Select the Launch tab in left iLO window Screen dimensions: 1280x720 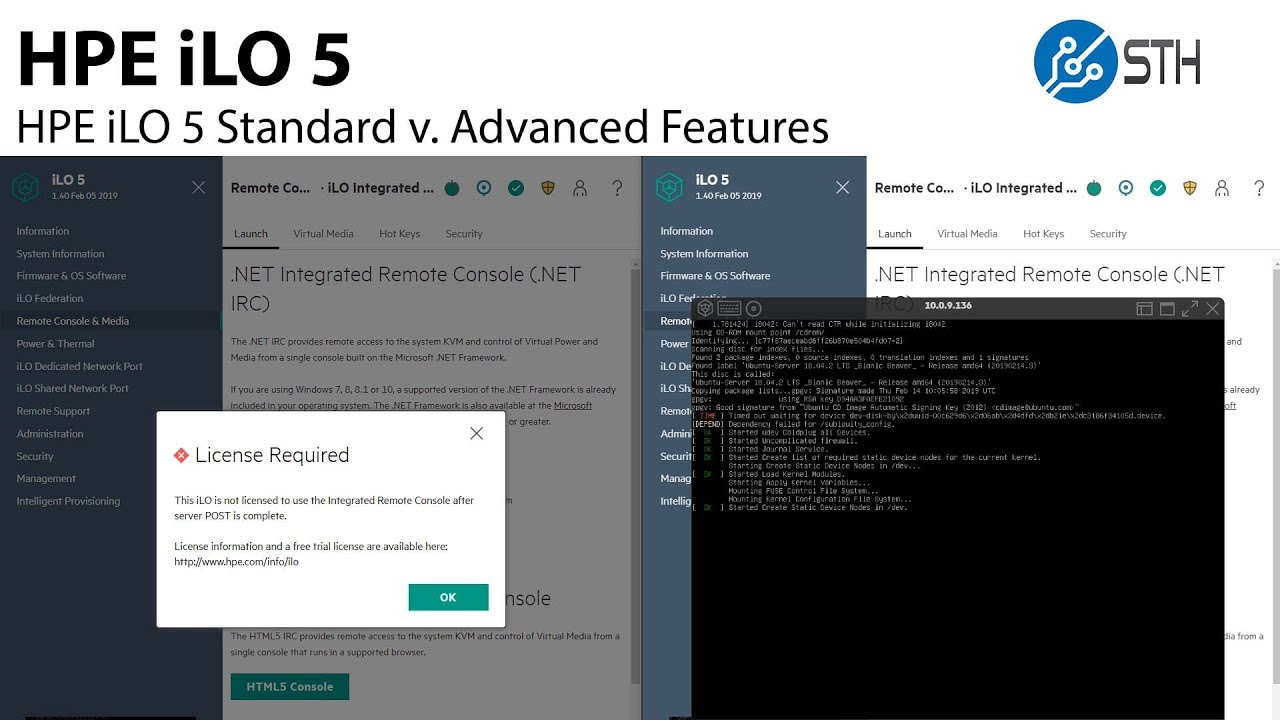(x=251, y=234)
